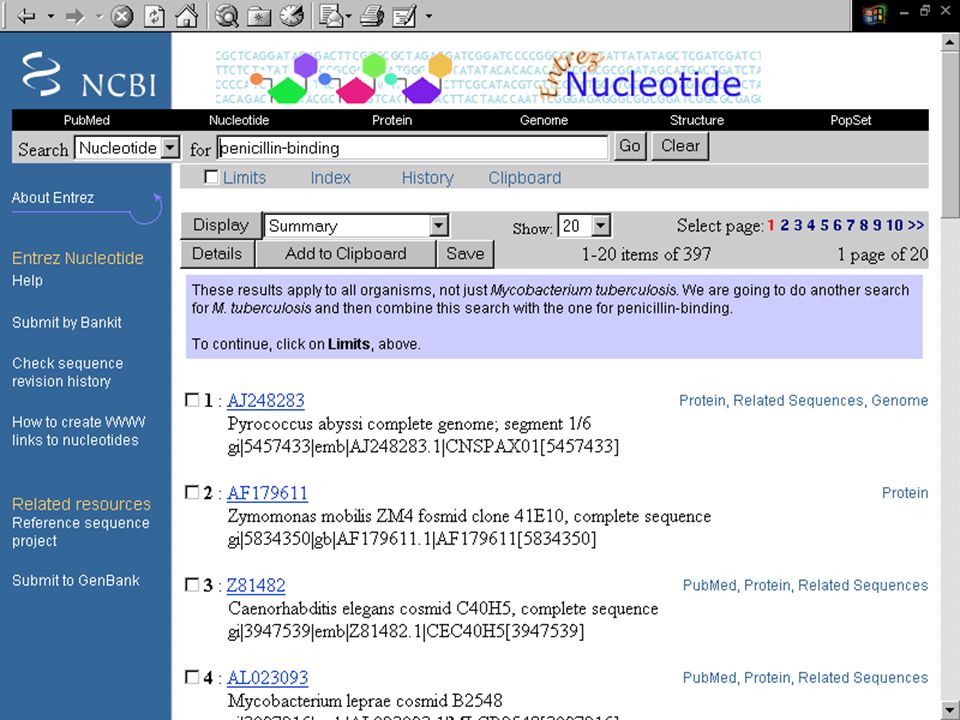Click the vertical scrollbar up arrow
This screenshot has width=960, height=720.
[x=950, y=43]
